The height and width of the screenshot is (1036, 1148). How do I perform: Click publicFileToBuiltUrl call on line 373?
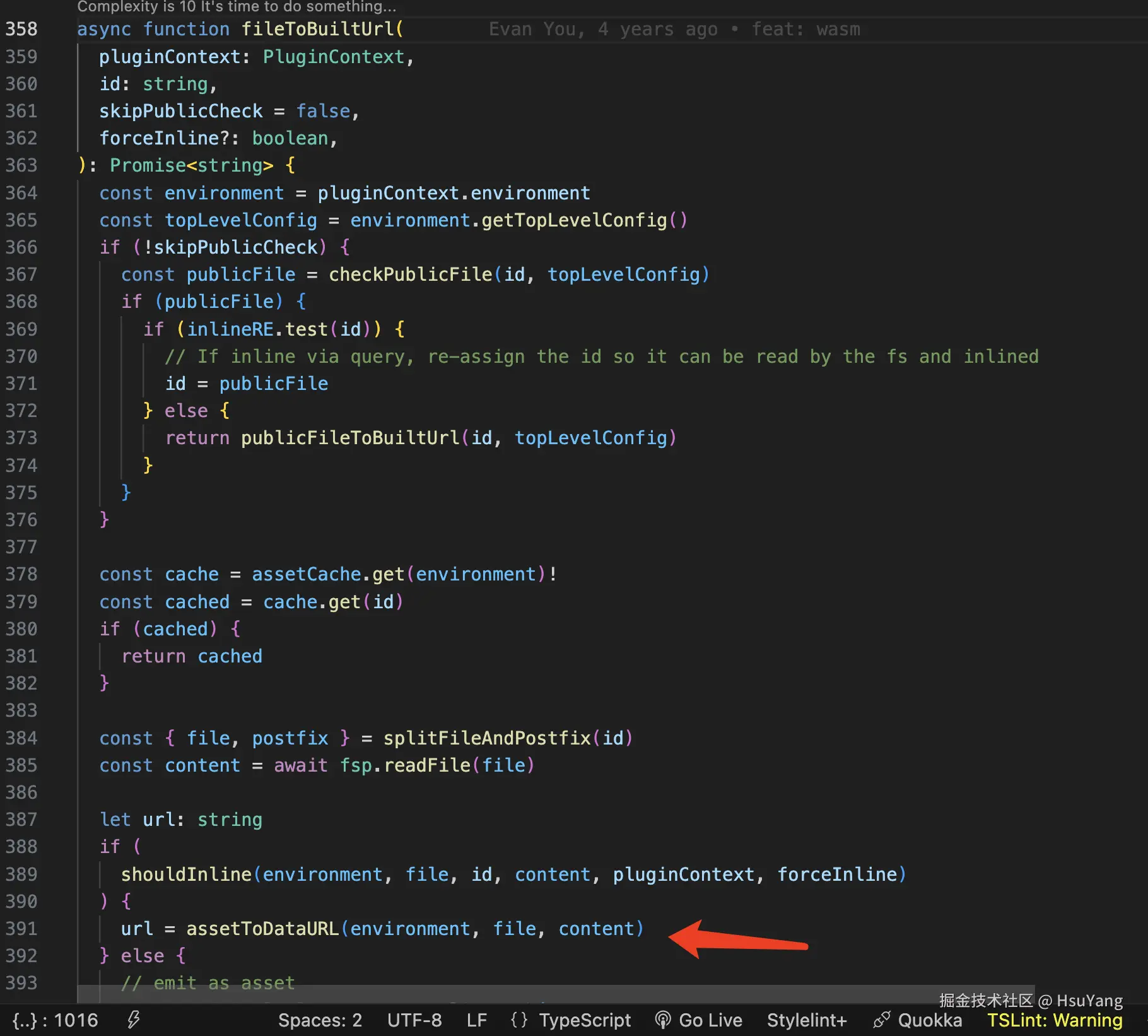coord(350,438)
